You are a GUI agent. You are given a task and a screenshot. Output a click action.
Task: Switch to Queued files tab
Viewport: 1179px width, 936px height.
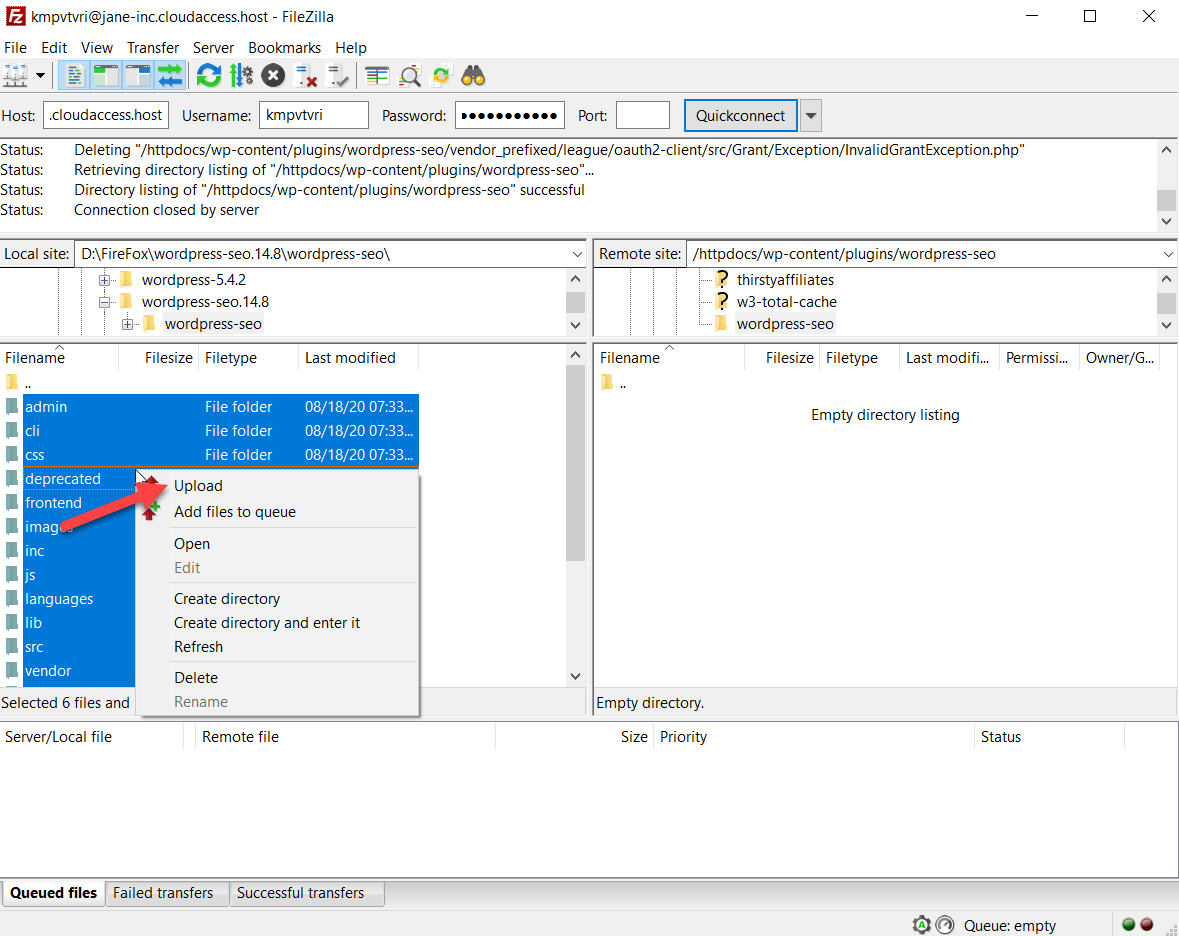(x=53, y=893)
